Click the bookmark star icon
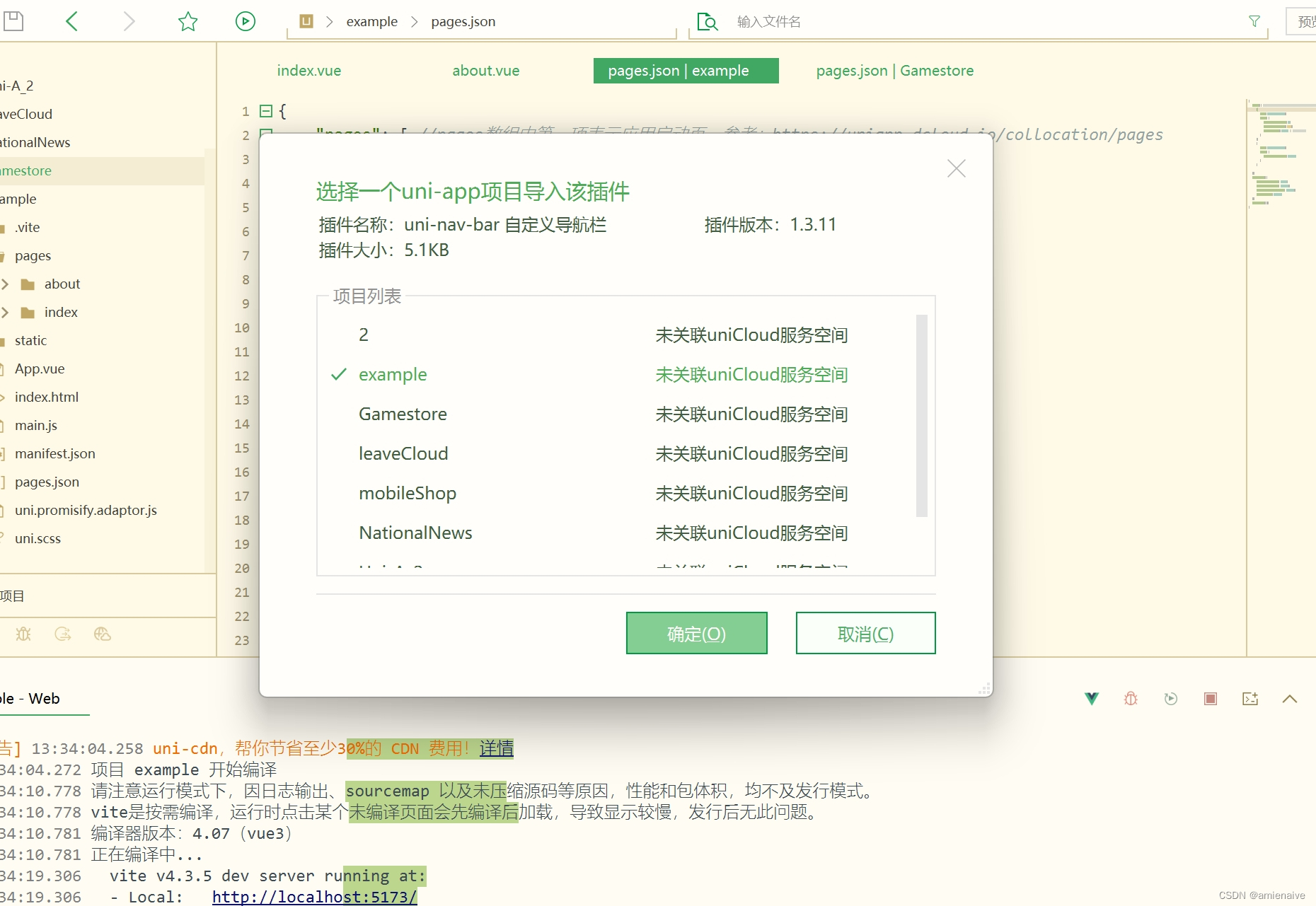This screenshot has height=906, width=1316. click(187, 21)
